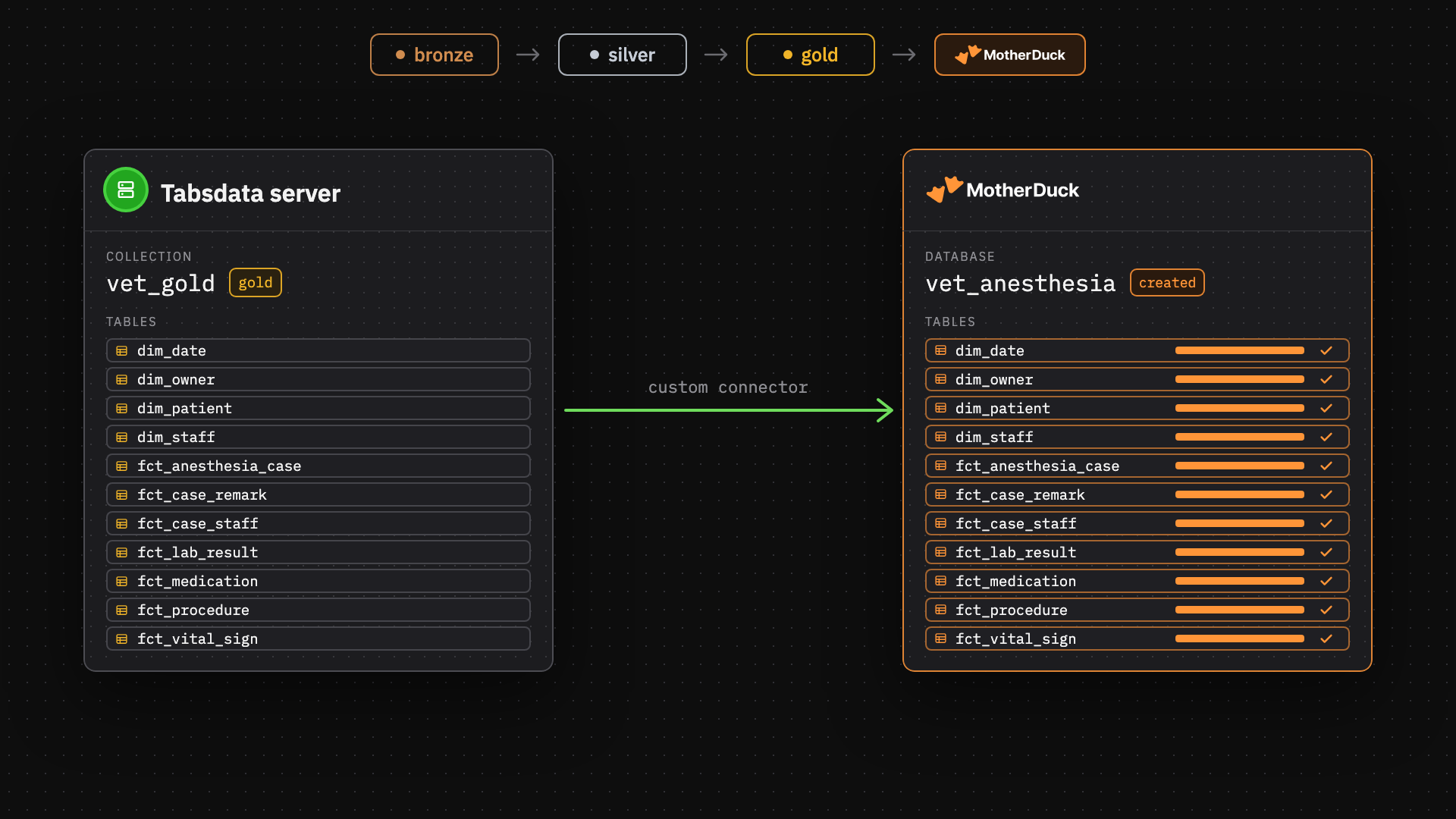The image size is (1456, 819).
Task: Click the table icon beside fct_medication in MotherDuck
Action: [x=940, y=581]
